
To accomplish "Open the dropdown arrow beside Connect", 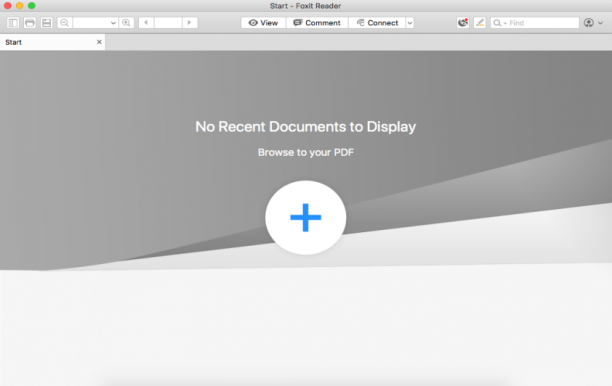I will coord(410,23).
